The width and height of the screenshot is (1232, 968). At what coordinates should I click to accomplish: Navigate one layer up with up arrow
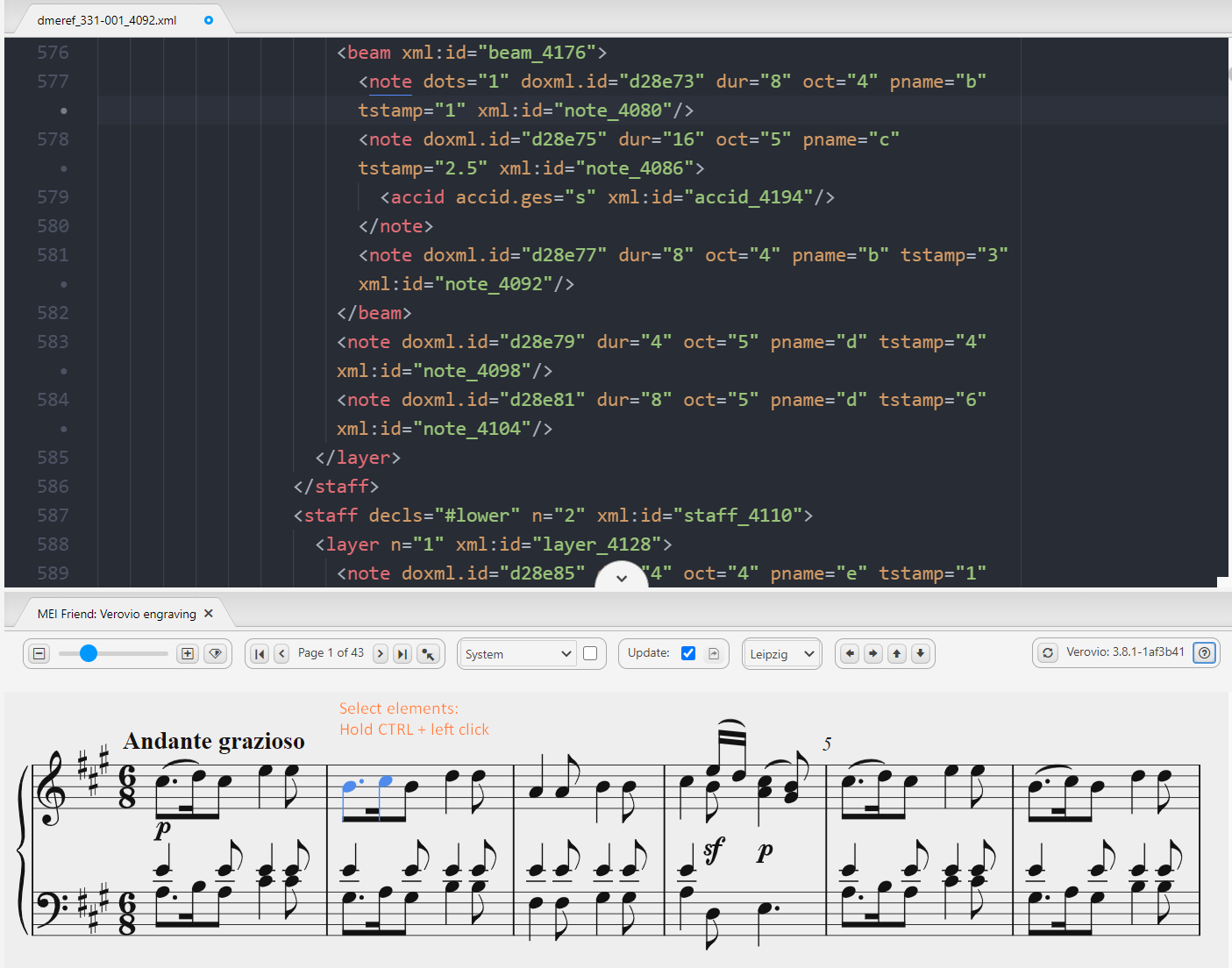click(896, 653)
